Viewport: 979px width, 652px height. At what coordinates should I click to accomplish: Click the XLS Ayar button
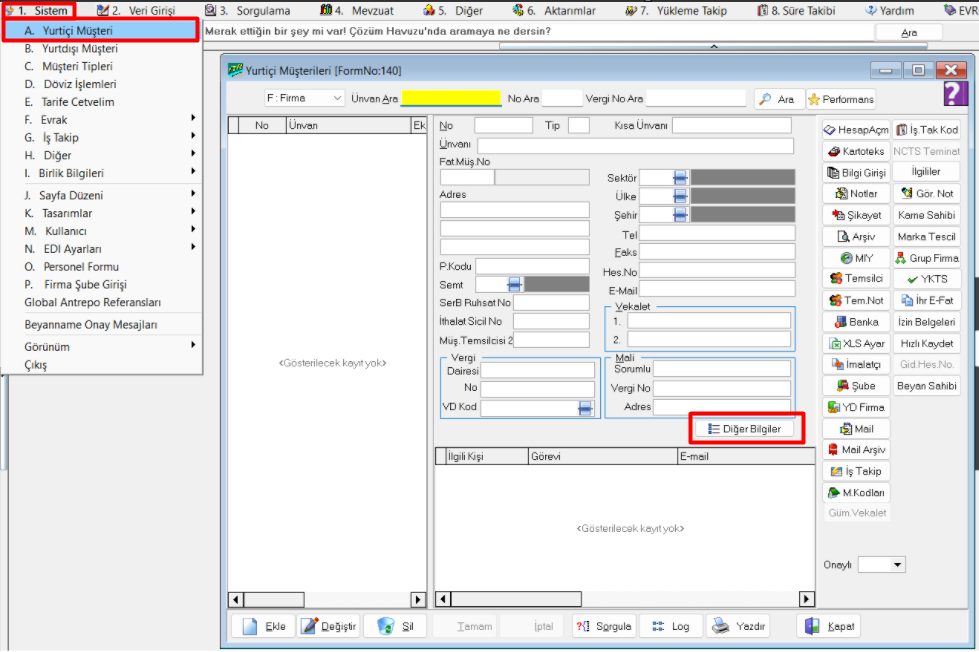pos(856,343)
